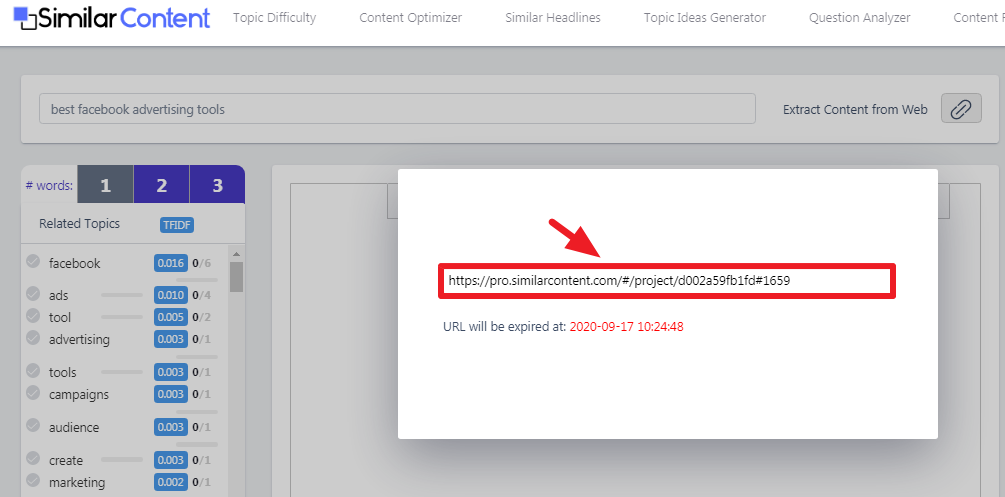1005x497 pixels.
Task: Click the Related Topics heading
Action: tap(79, 224)
